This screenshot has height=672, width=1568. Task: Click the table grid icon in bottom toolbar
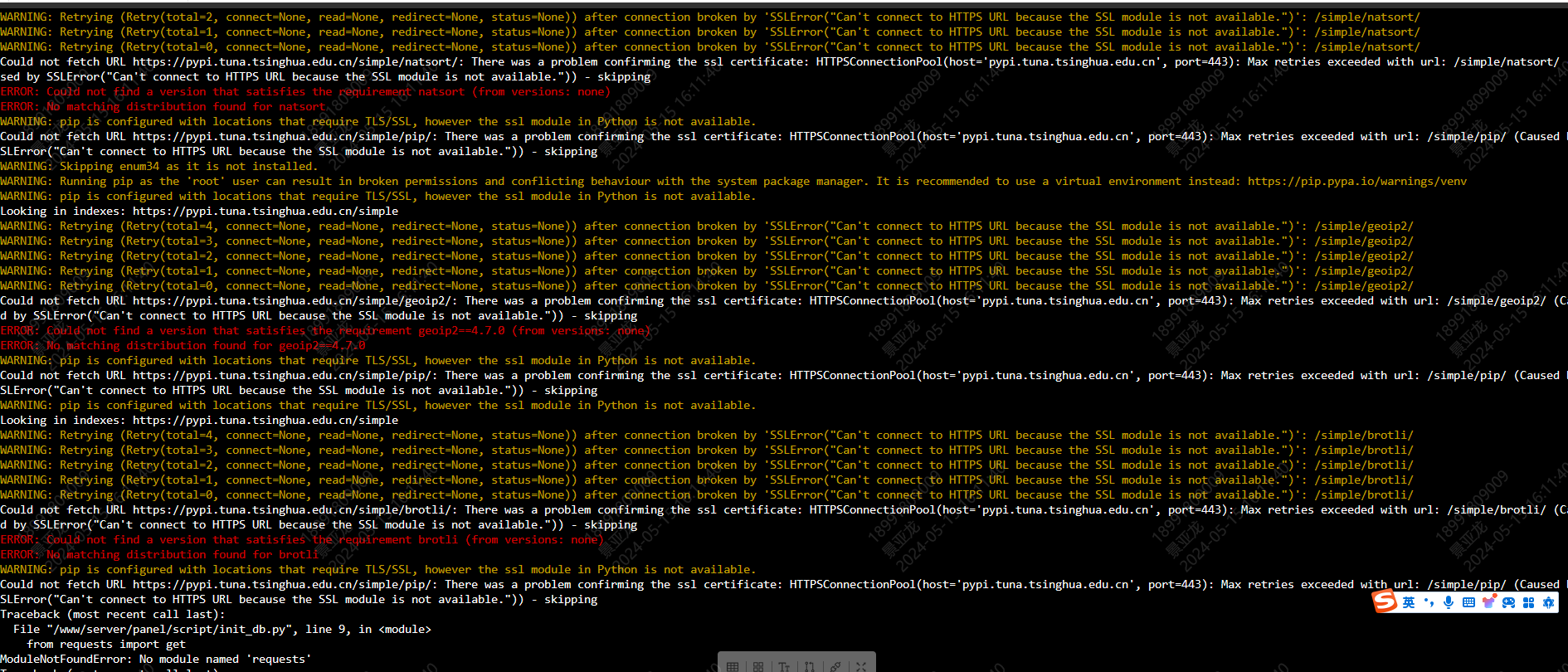point(733,667)
